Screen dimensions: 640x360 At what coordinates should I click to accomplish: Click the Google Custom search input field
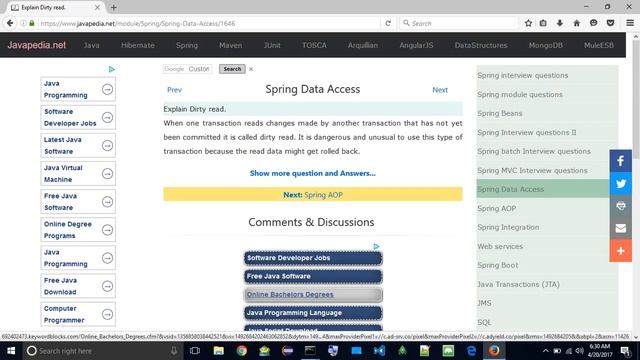[187, 69]
